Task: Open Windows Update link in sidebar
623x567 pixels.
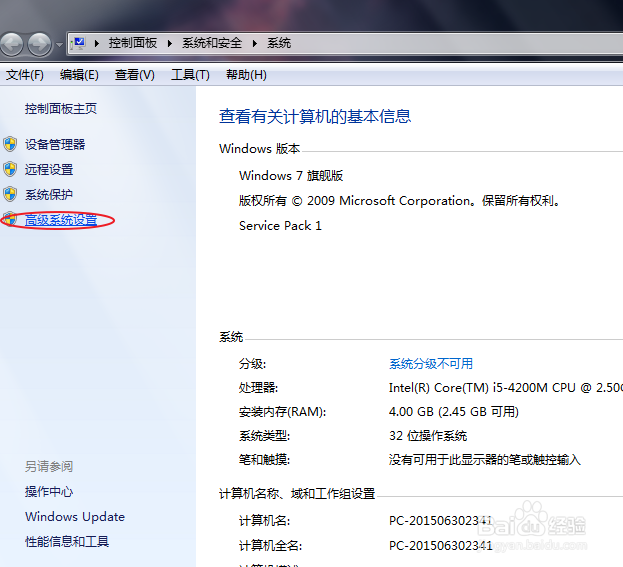Action: [75, 517]
